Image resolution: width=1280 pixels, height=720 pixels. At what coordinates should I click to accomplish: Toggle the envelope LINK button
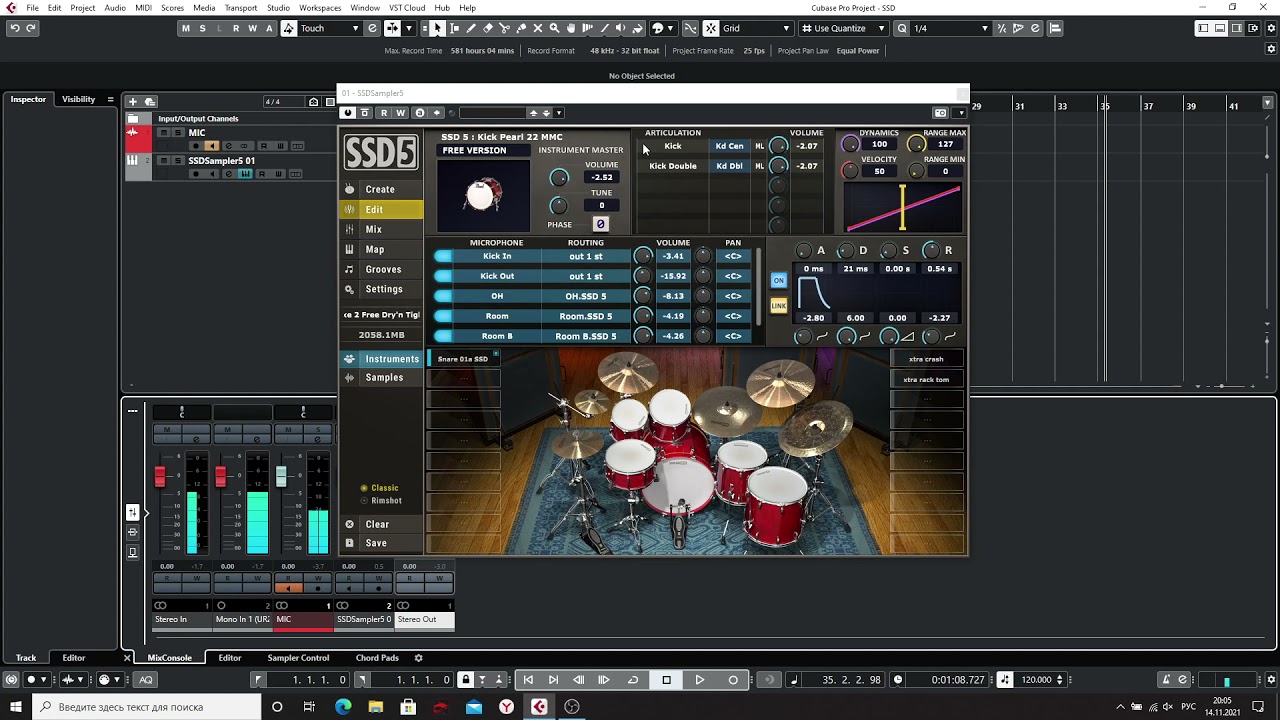(778, 305)
